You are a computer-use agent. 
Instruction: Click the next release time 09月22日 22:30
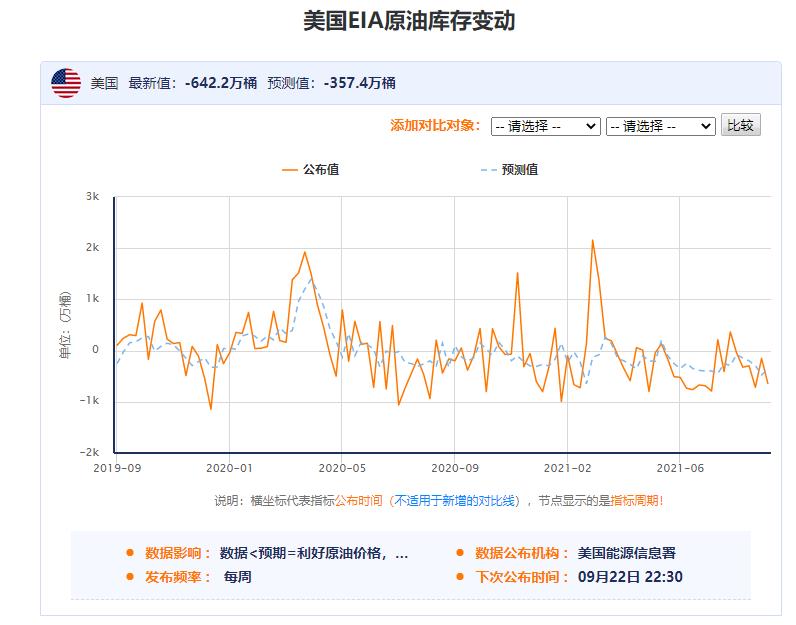tap(630, 577)
